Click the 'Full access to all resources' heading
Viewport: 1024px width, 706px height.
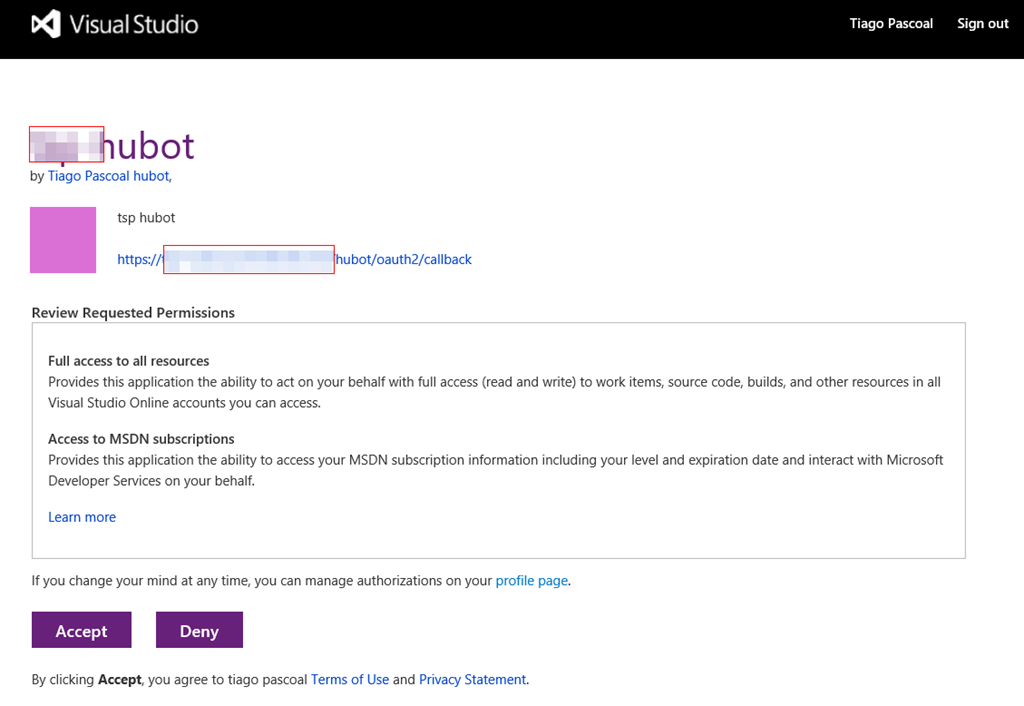click(129, 361)
